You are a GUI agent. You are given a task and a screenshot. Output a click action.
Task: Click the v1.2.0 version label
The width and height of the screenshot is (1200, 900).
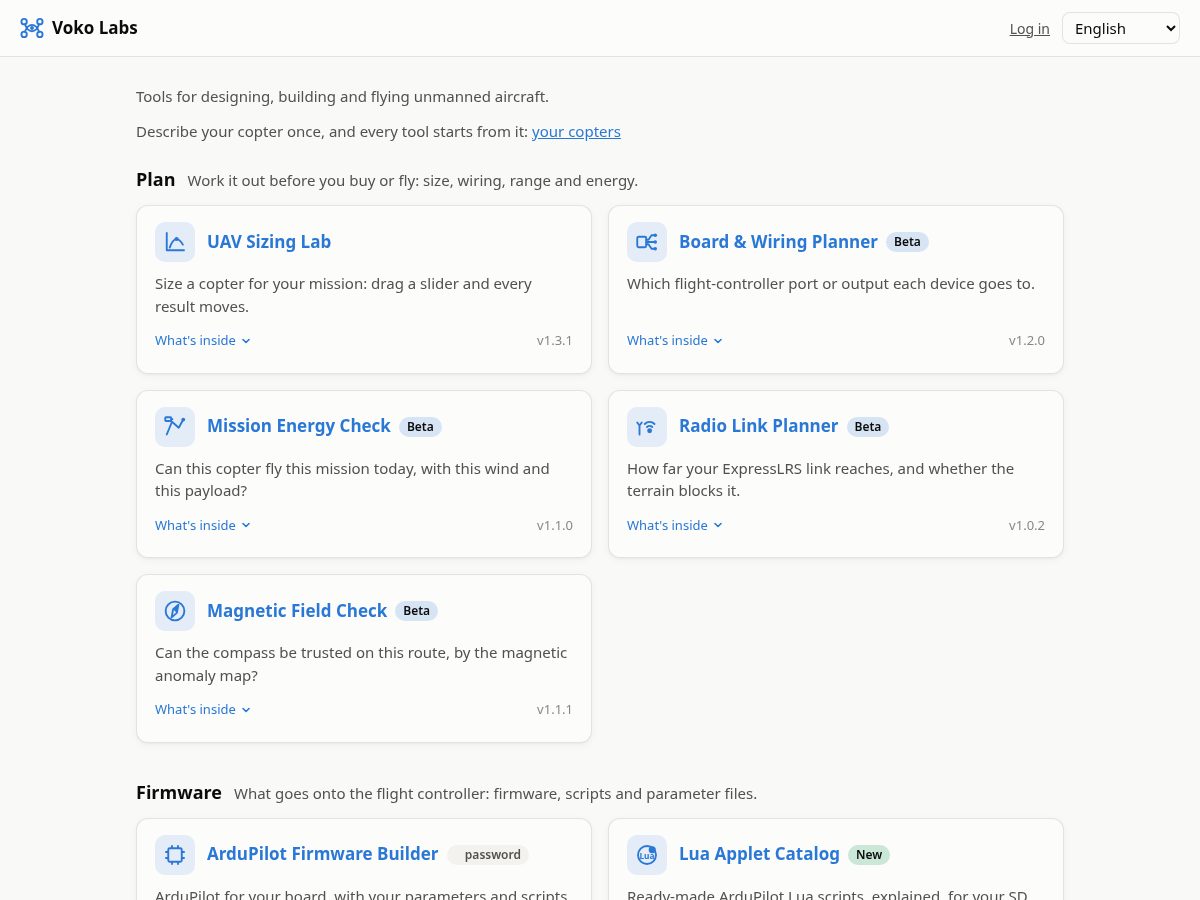(x=1027, y=341)
